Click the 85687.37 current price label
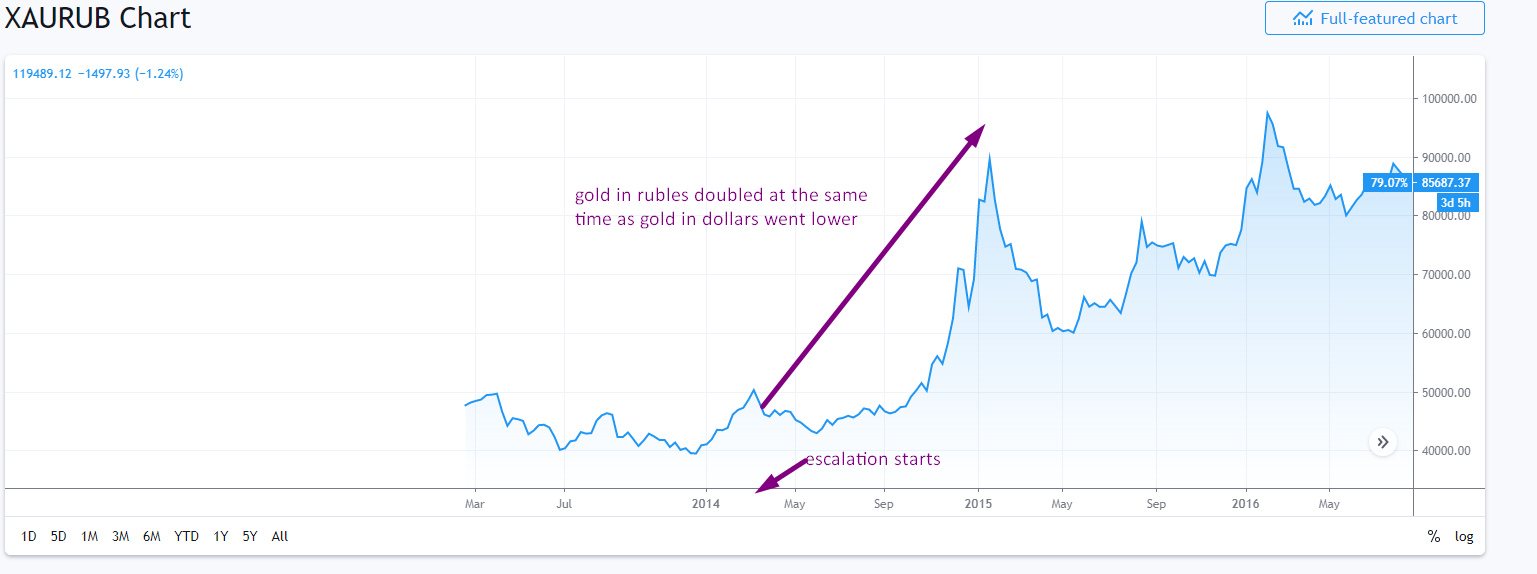This screenshot has width=1537, height=574. [x=1443, y=183]
